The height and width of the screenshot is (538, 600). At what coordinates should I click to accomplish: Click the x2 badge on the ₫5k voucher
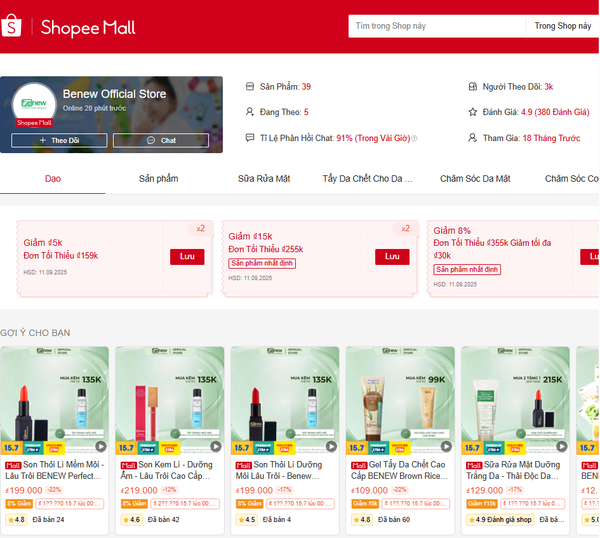(x=201, y=228)
